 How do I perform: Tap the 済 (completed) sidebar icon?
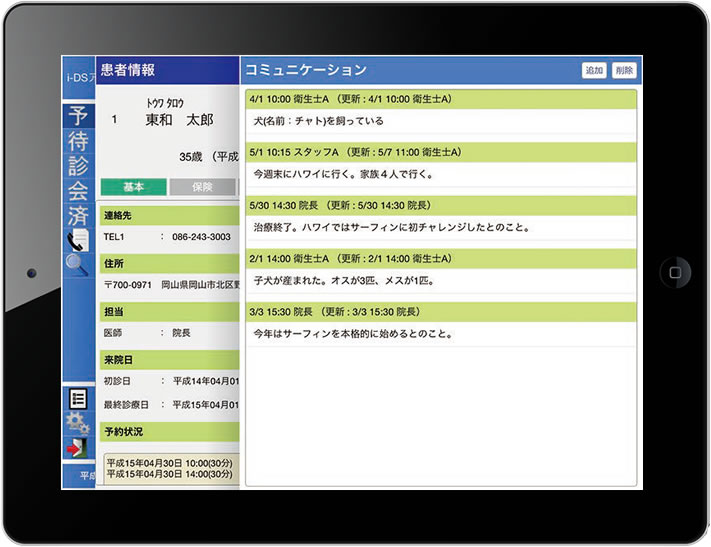[78, 216]
